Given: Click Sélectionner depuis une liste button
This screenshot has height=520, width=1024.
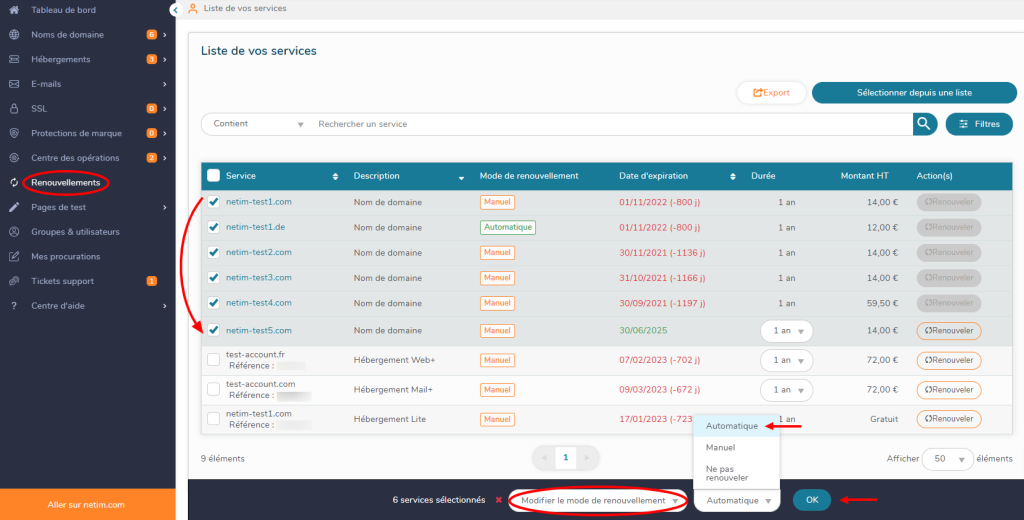Looking at the screenshot, I should (x=914, y=92).
